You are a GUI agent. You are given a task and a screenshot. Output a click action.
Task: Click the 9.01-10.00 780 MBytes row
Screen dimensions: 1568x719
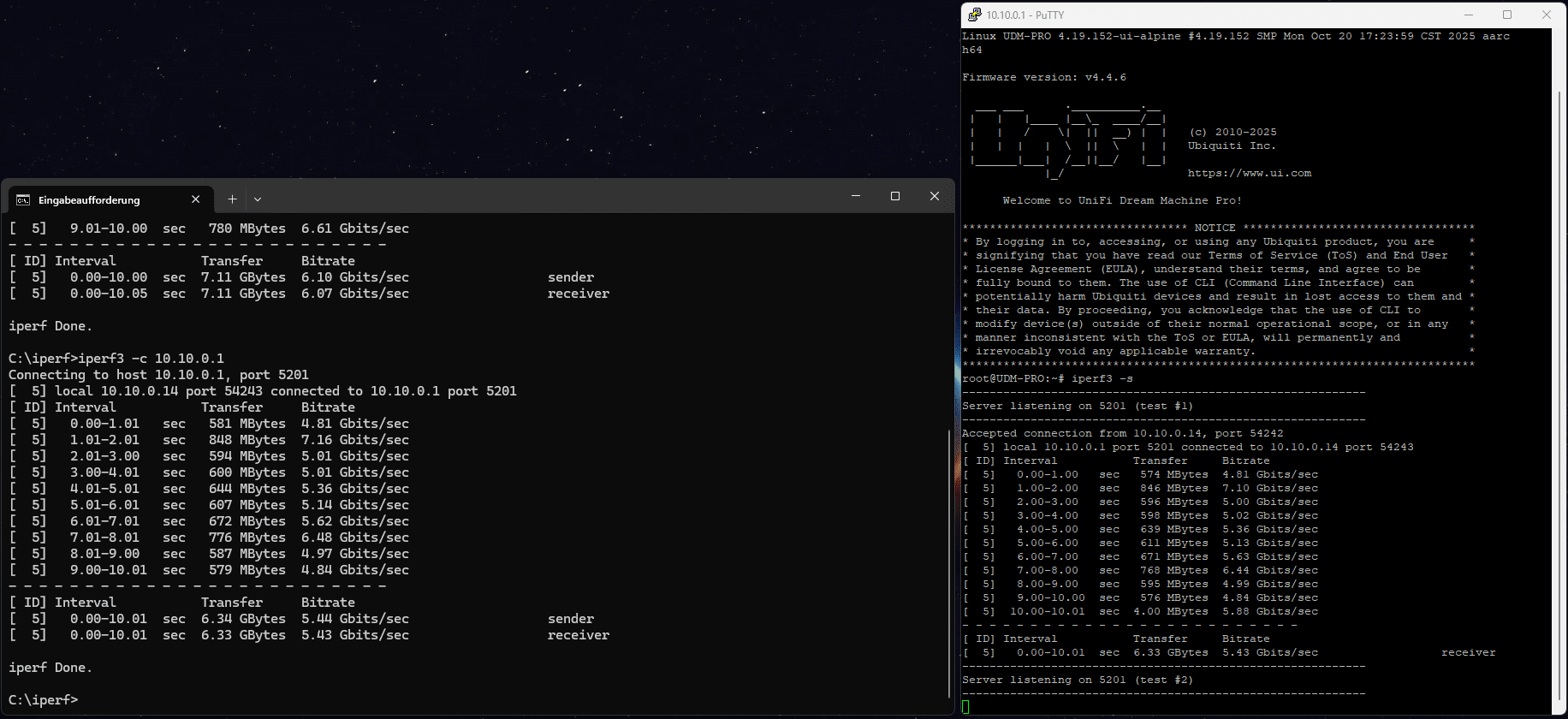tap(209, 229)
